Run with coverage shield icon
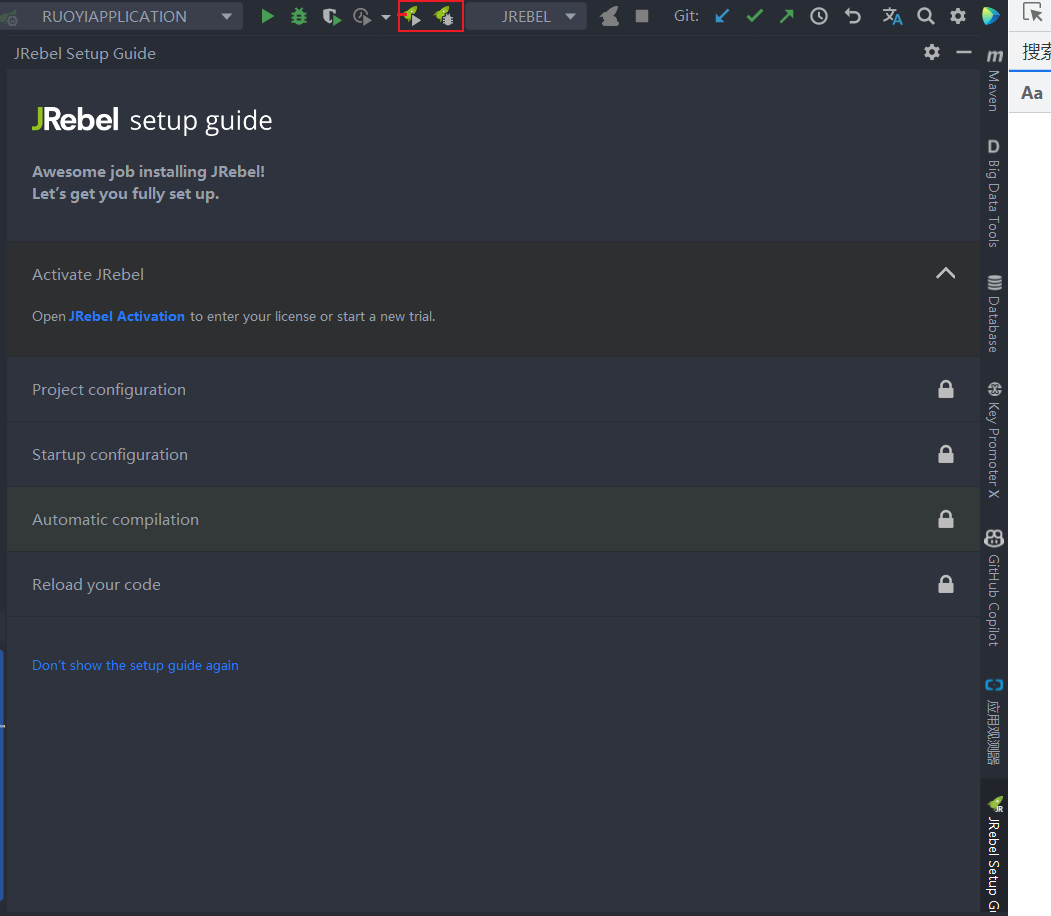 [x=331, y=16]
